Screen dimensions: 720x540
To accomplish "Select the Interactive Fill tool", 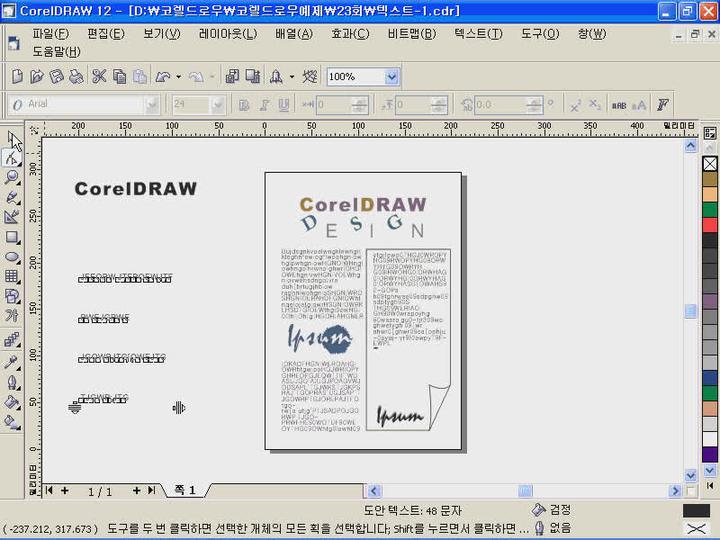I will point(12,422).
